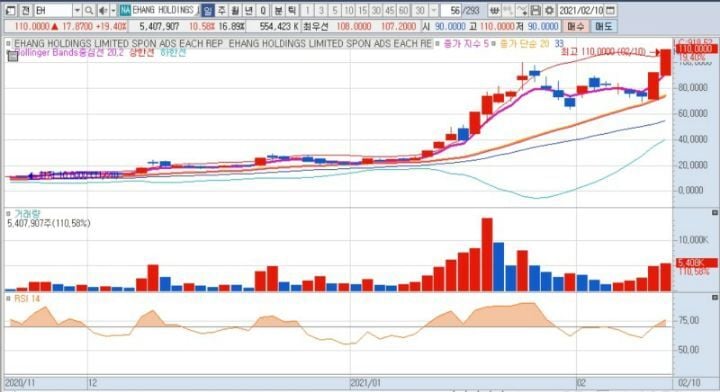Select the 증가 단순 20 legend label
This screenshot has width=720, height=392.
(x=524, y=44)
